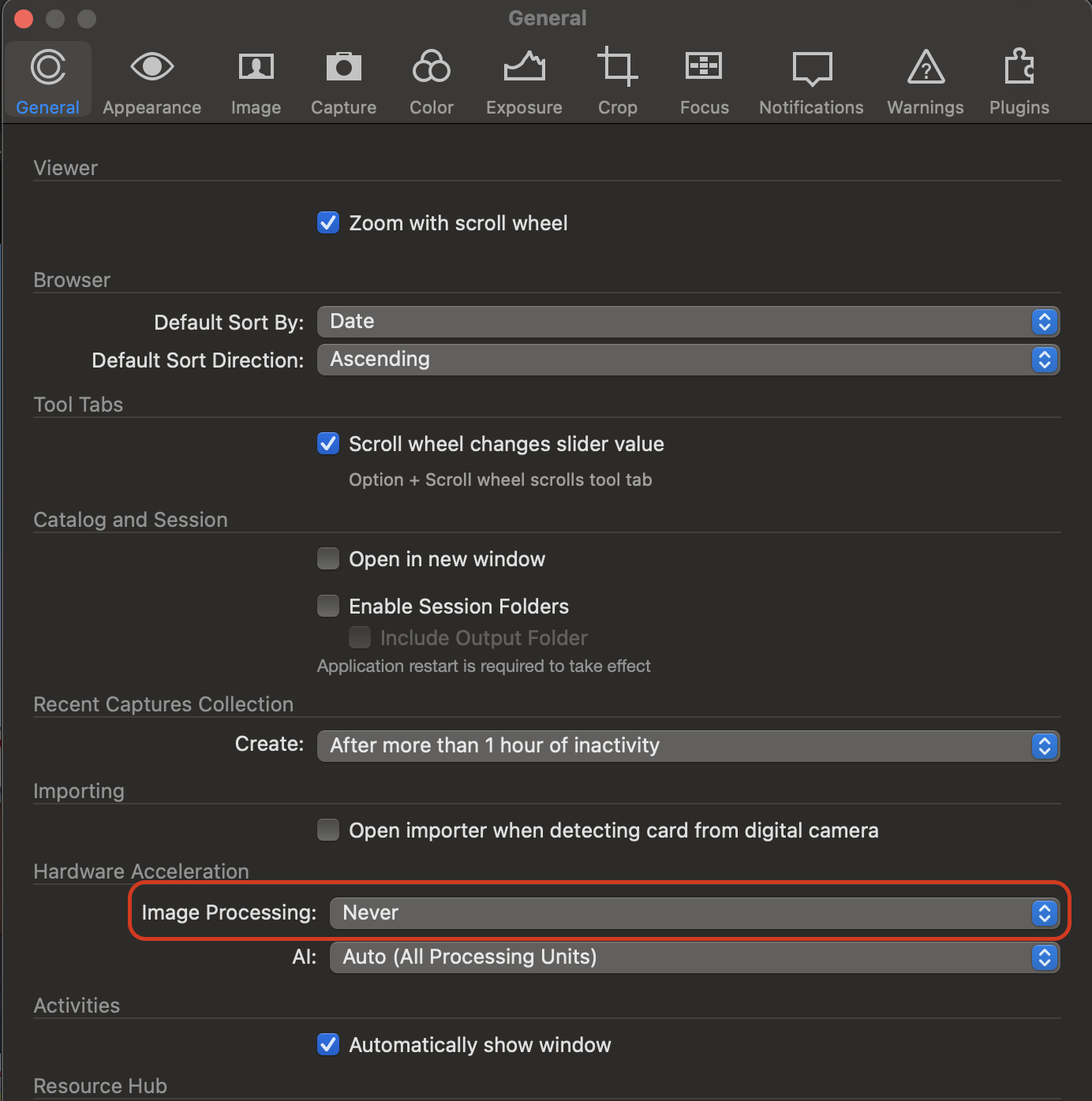Open AI processing units dropdown
Screen dimensions: 1092x1101
pyautogui.click(x=694, y=957)
